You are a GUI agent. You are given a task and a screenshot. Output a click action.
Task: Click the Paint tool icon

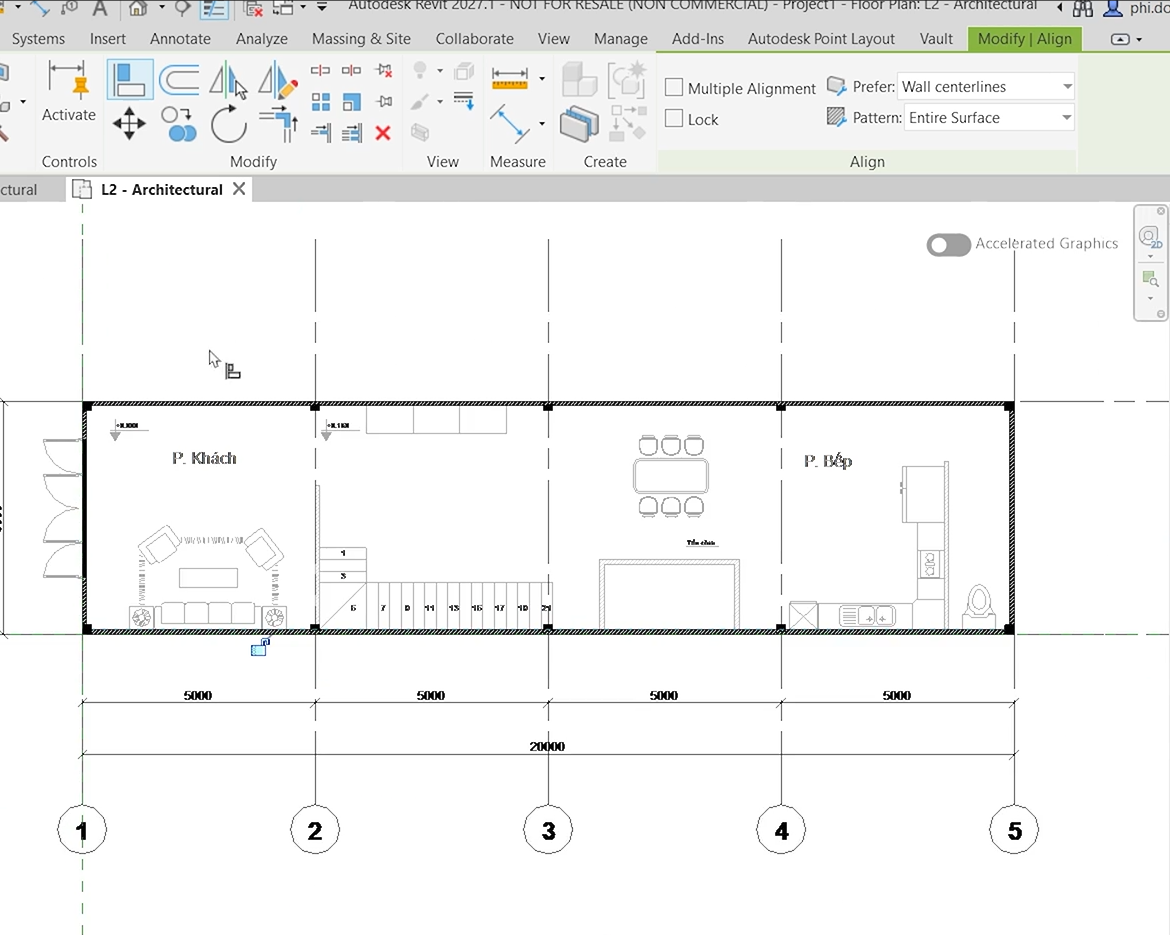point(419,101)
